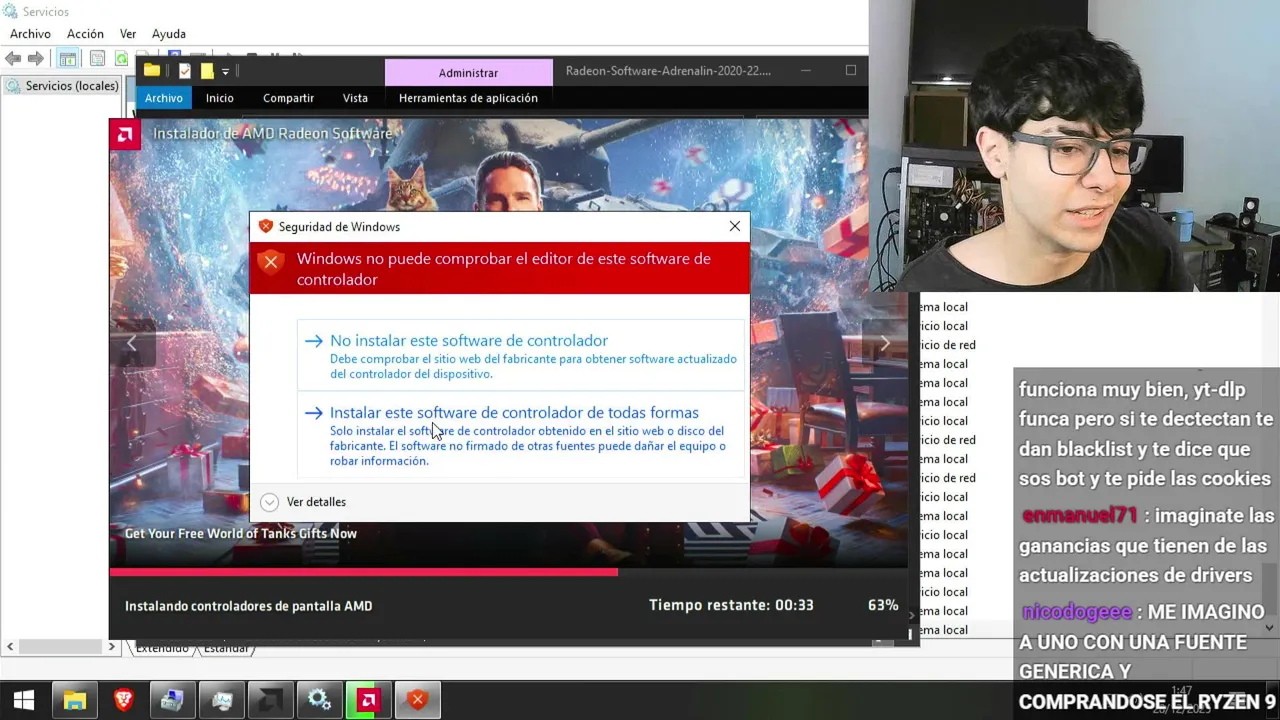Show previous installer banner slide
The width and height of the screenshot is (1280, 720).
[x=132, y=343]
